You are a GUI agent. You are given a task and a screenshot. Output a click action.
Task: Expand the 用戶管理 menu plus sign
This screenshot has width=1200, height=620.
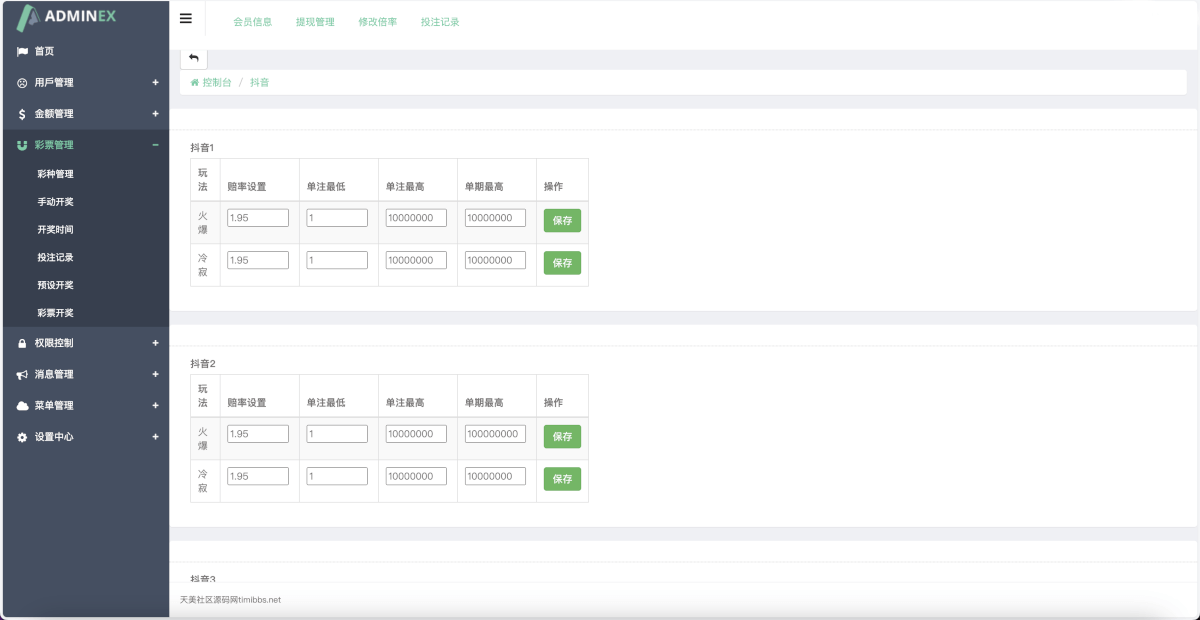[x=155, y=83]
